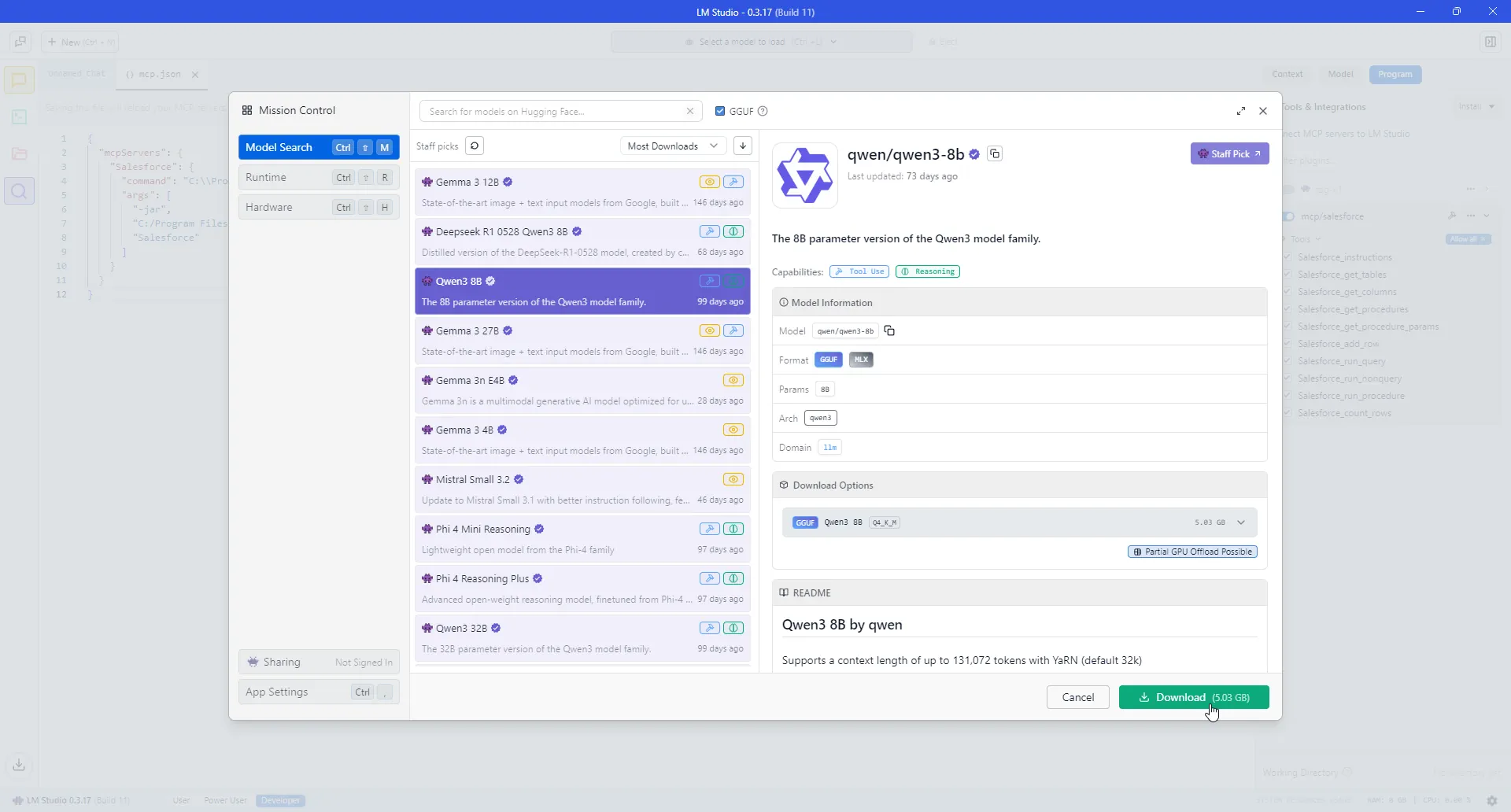Click the GGUF help question mark icon
This screenshot has height=812, width=1511.
[763, 112]
